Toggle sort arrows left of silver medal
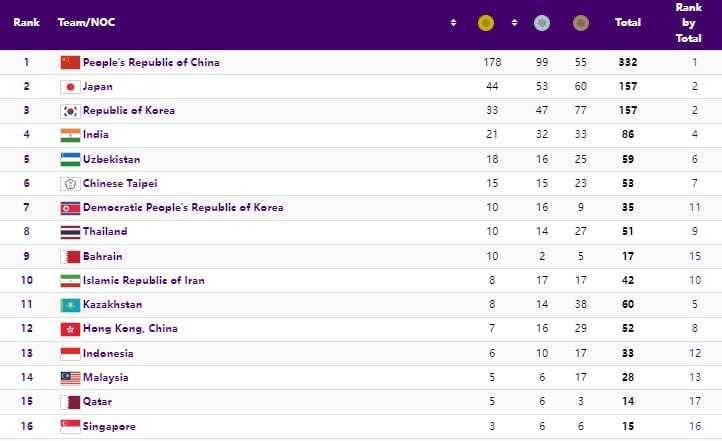 (514, 23)
